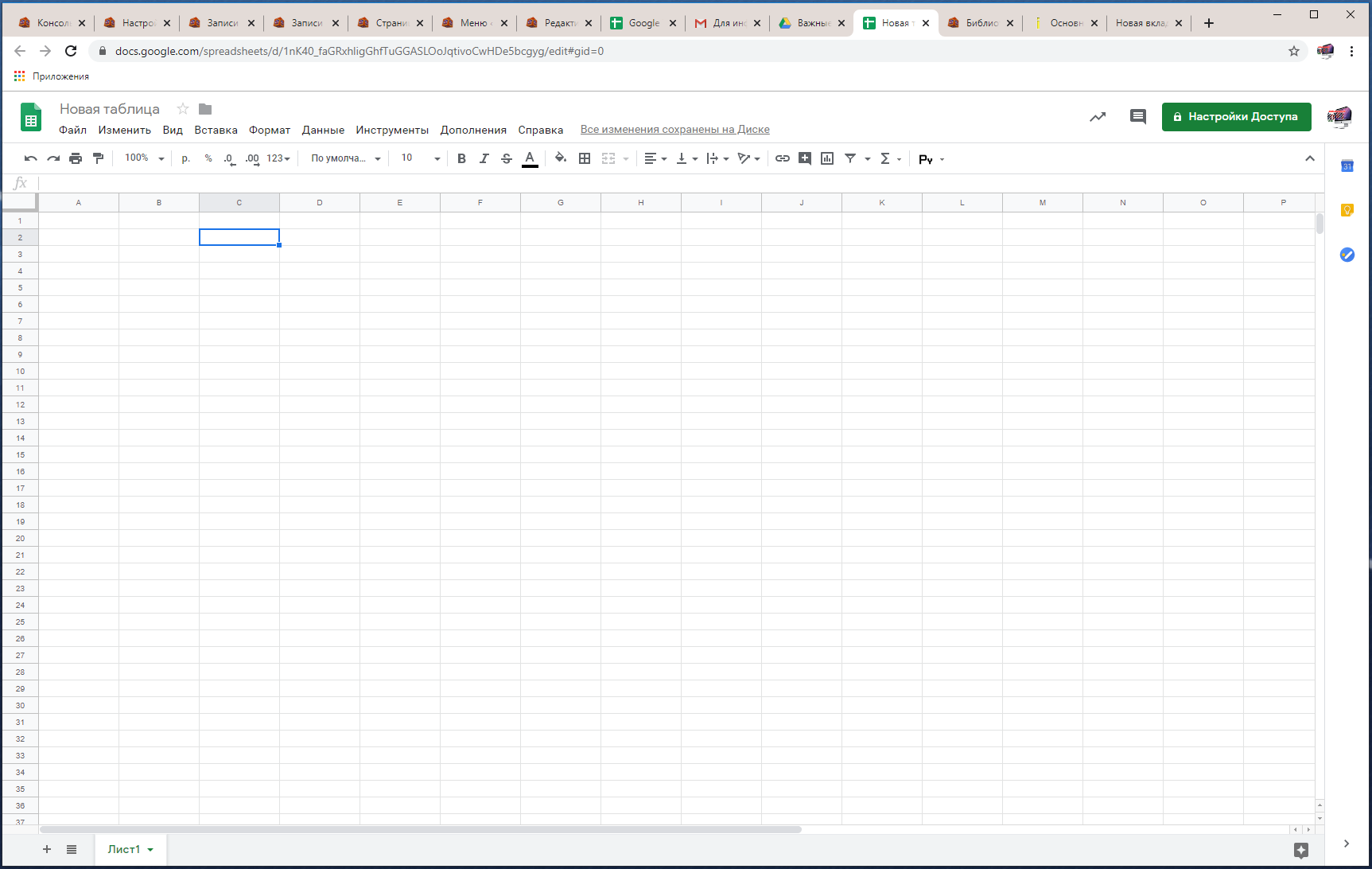Screen dimensions: 1372x869
Task: Open the Данные menu
Action: 323,130
